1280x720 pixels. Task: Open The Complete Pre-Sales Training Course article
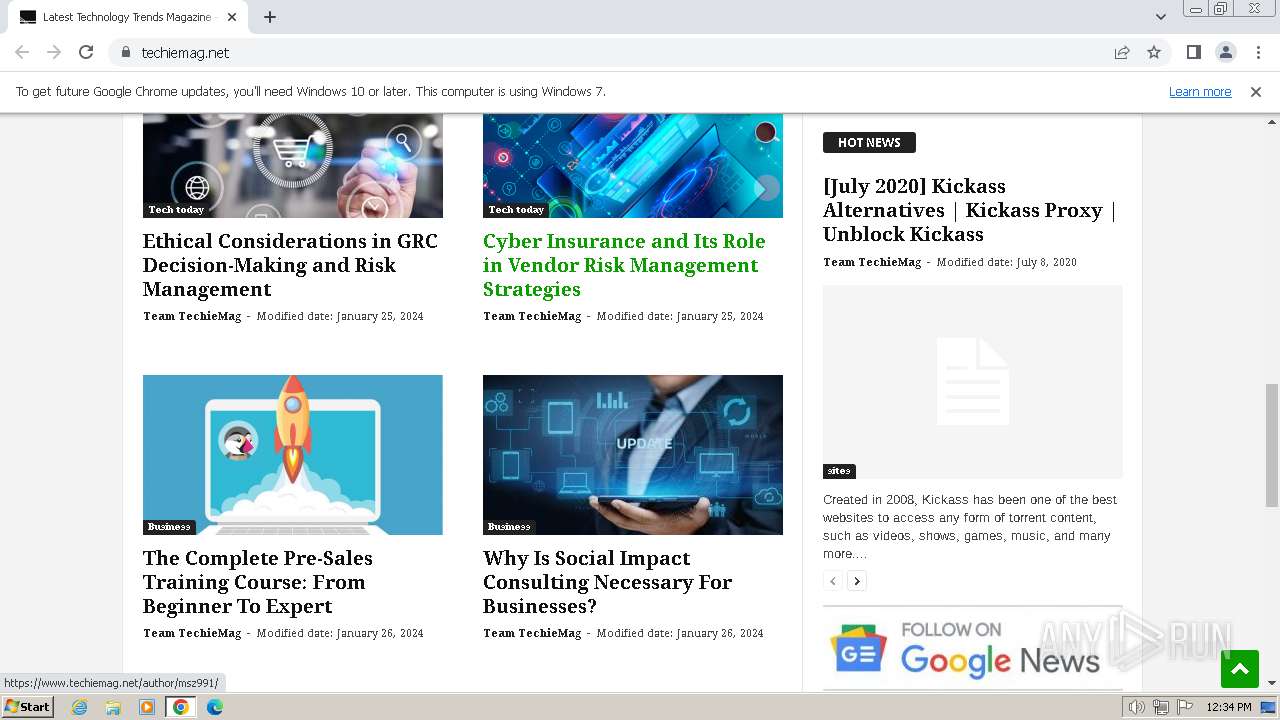click(x=258, y=582)
